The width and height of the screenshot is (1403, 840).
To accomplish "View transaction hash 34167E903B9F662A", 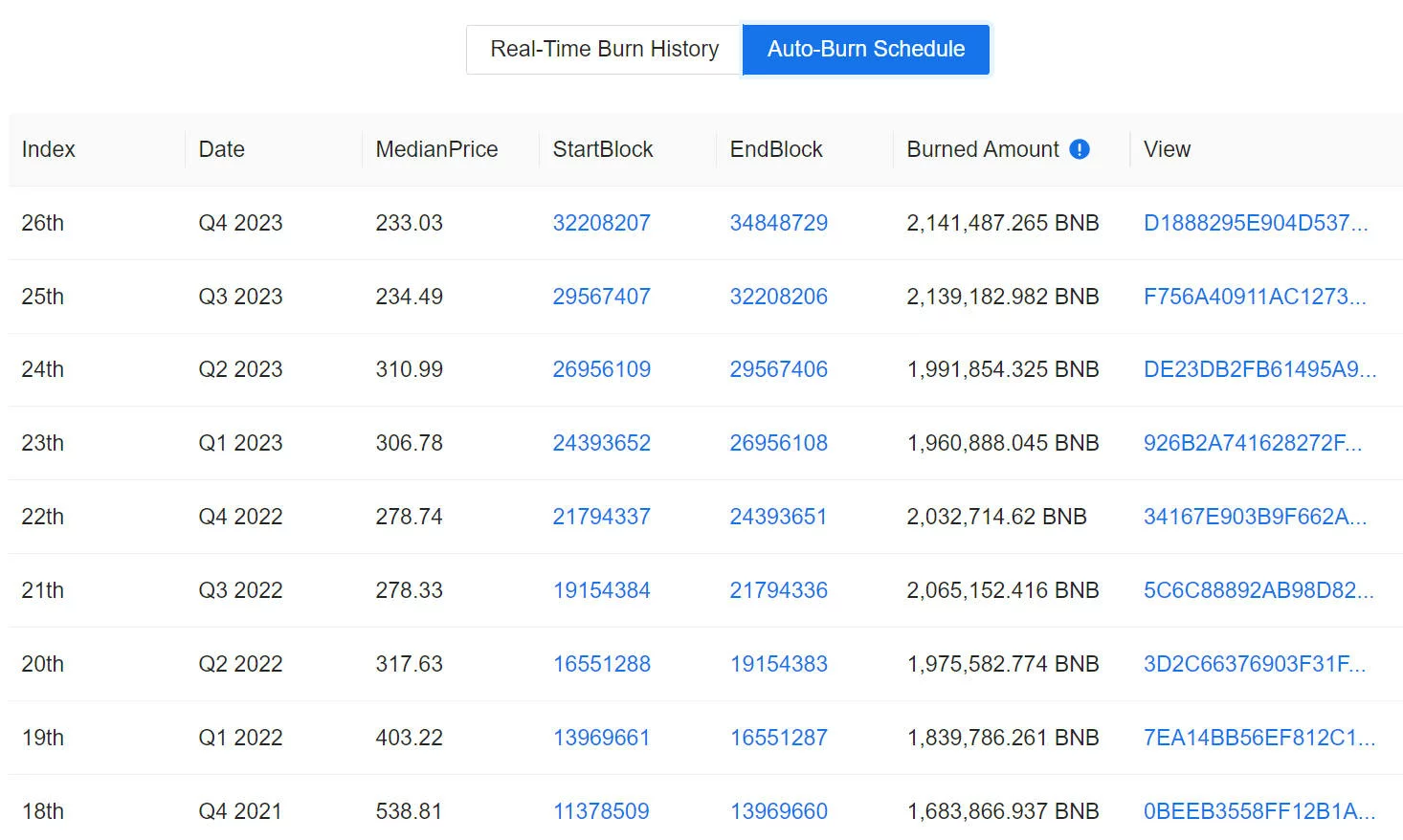I will [1255, 517].
